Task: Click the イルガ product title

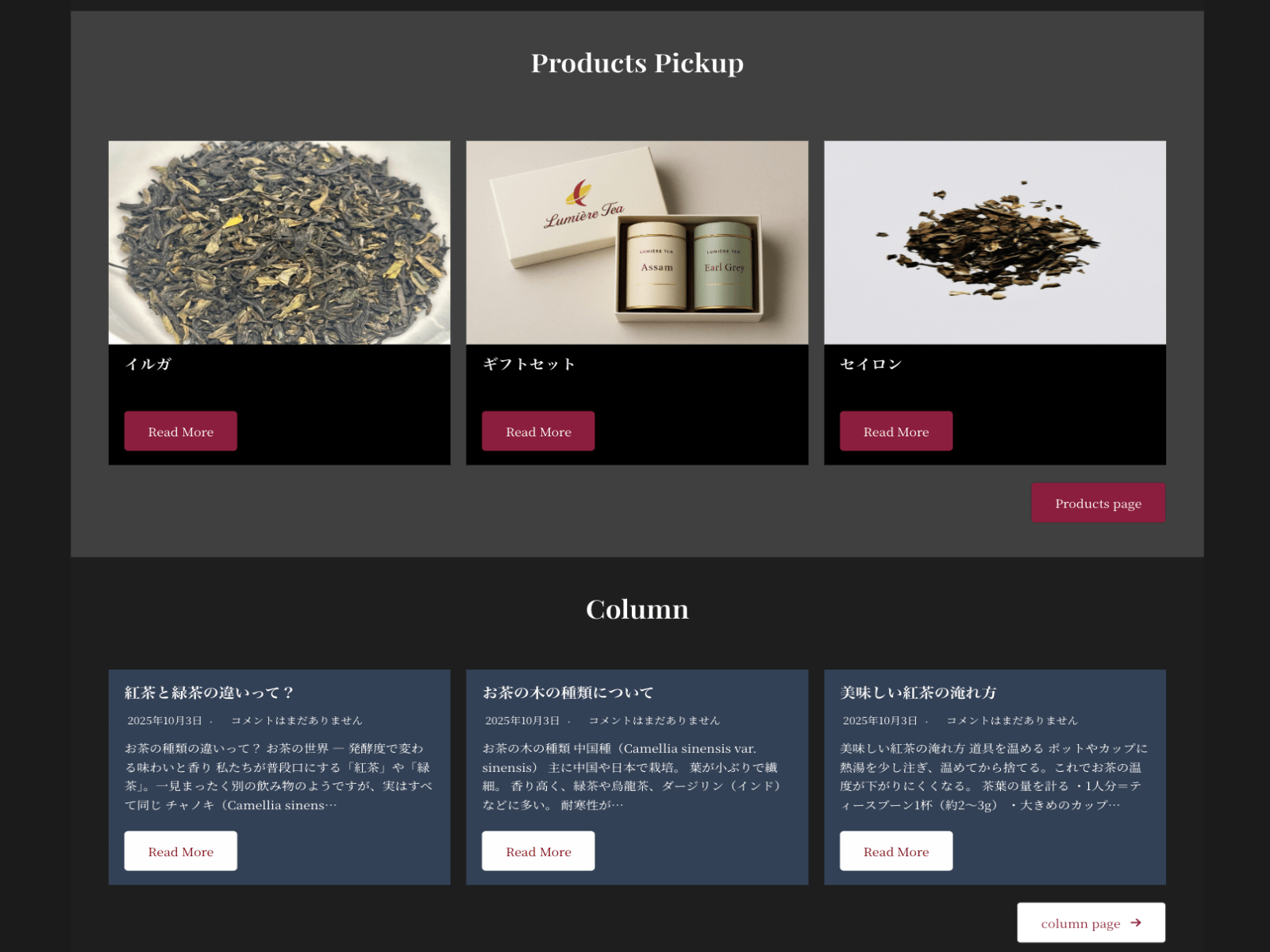Action: [x=148, y=364]
